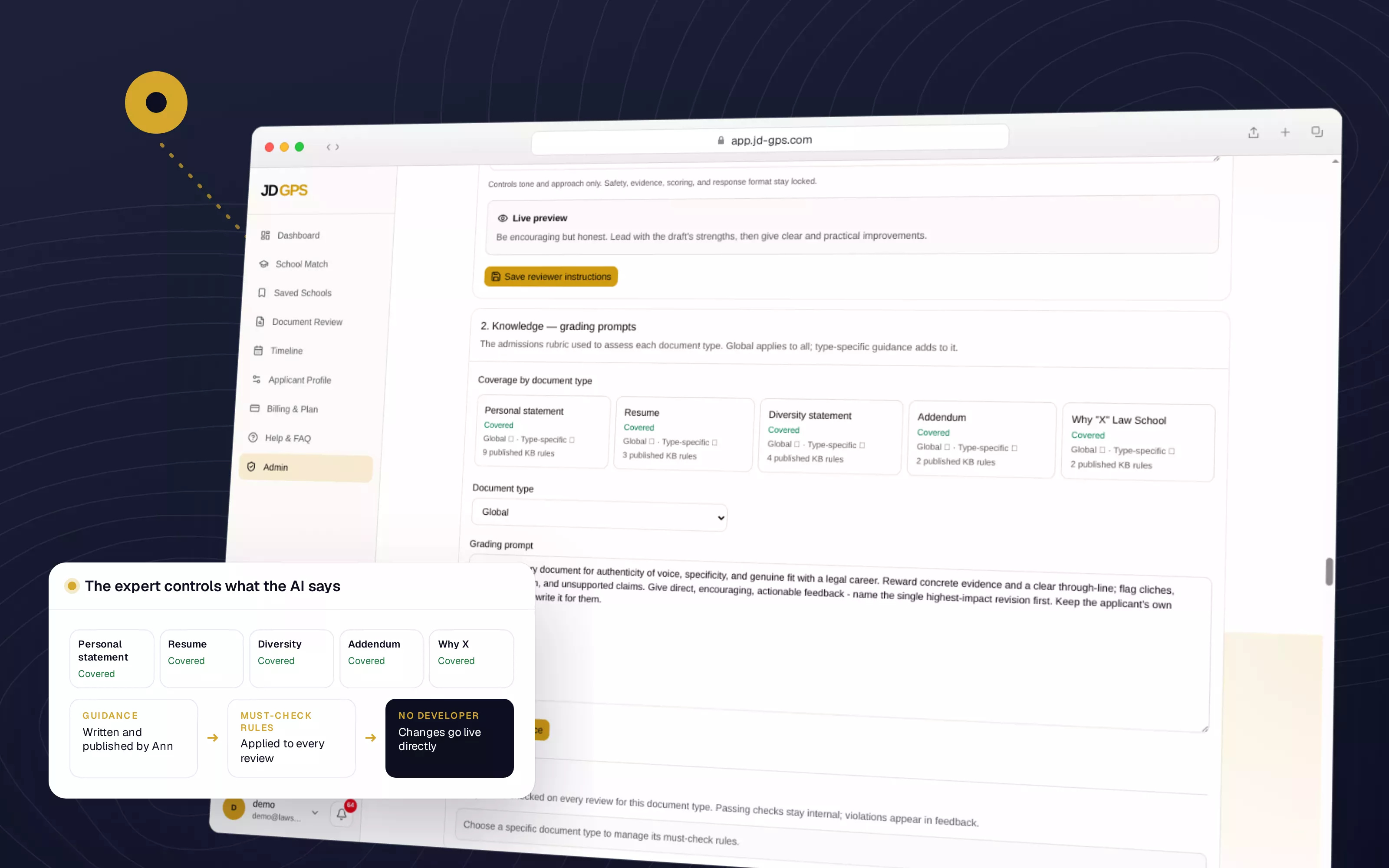Click the page vertical scrollbar thumb
This screenshot has height=868, width=1389.
(1329, 571)
